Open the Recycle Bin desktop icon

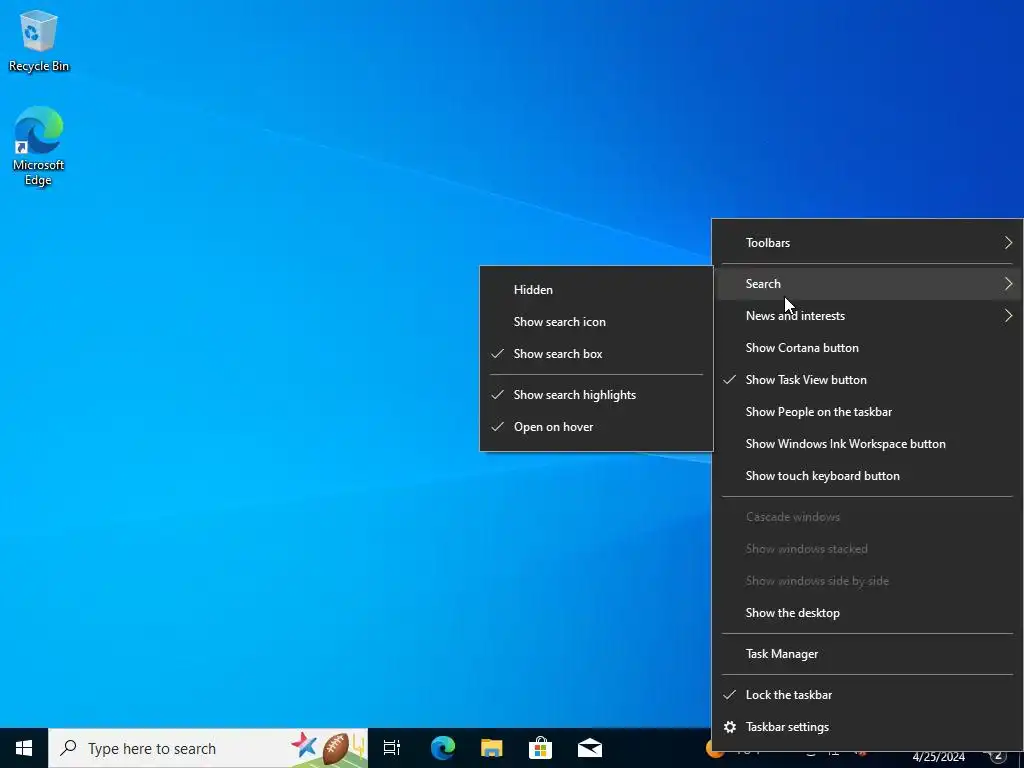[x=39, y=40]
